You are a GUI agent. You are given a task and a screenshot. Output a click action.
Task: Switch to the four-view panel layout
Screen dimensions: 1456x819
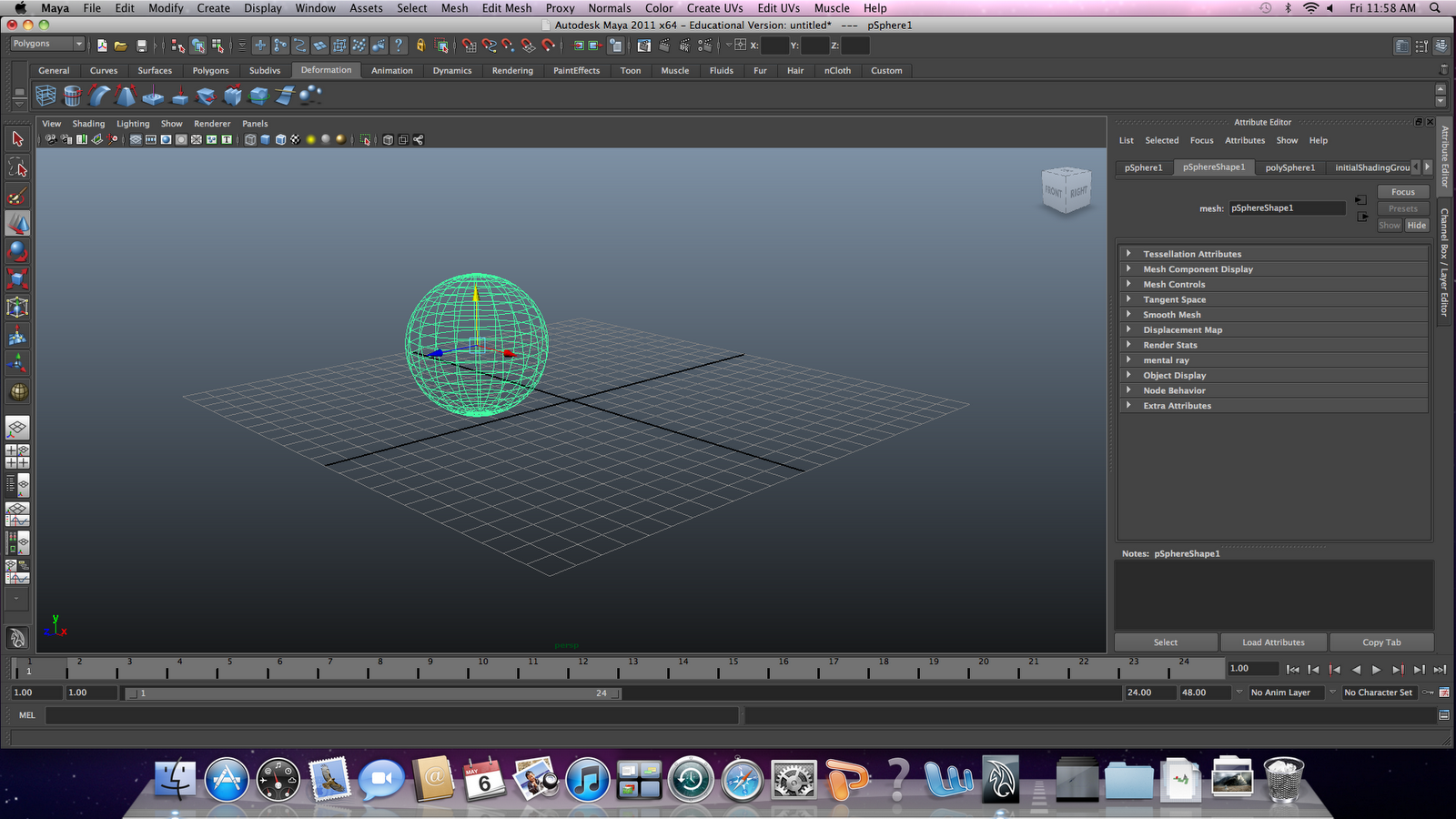coord(17,456)
